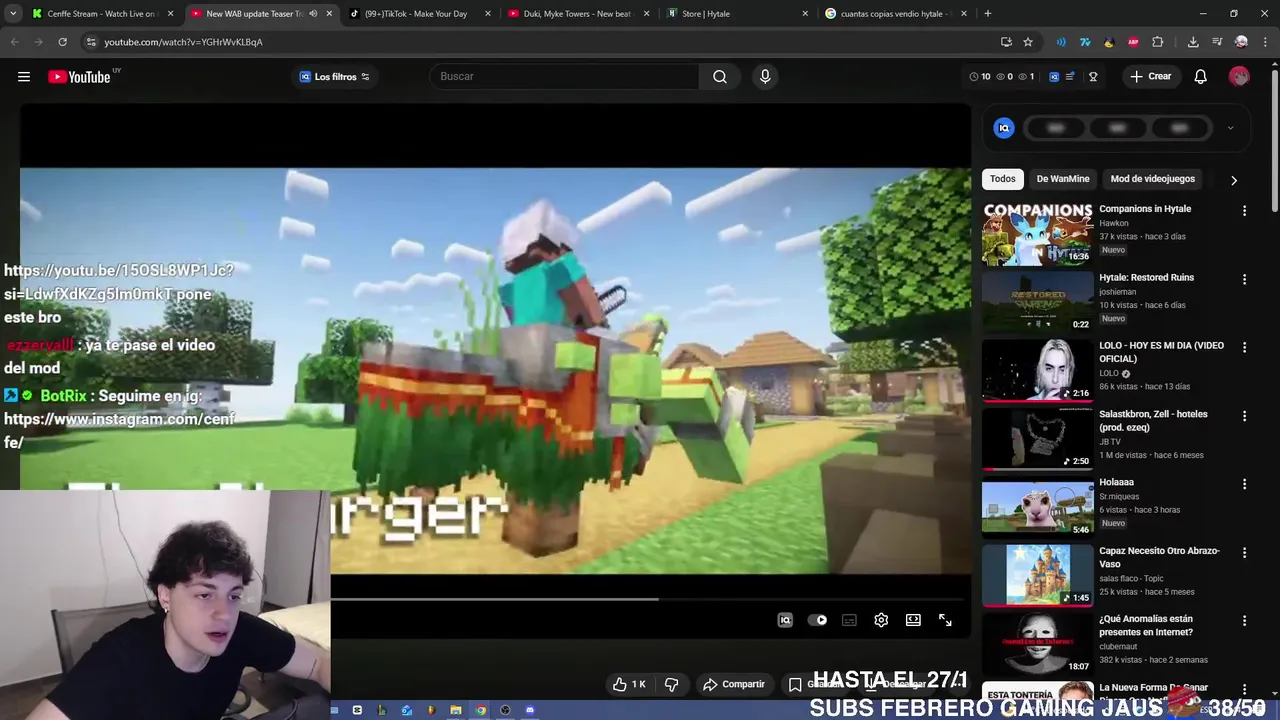Open options for Hytale: Restored Ruins video
Image resolution: width=1280 pixels, height=720 pixels.
pyautogui.click(x=1244, y=279)
